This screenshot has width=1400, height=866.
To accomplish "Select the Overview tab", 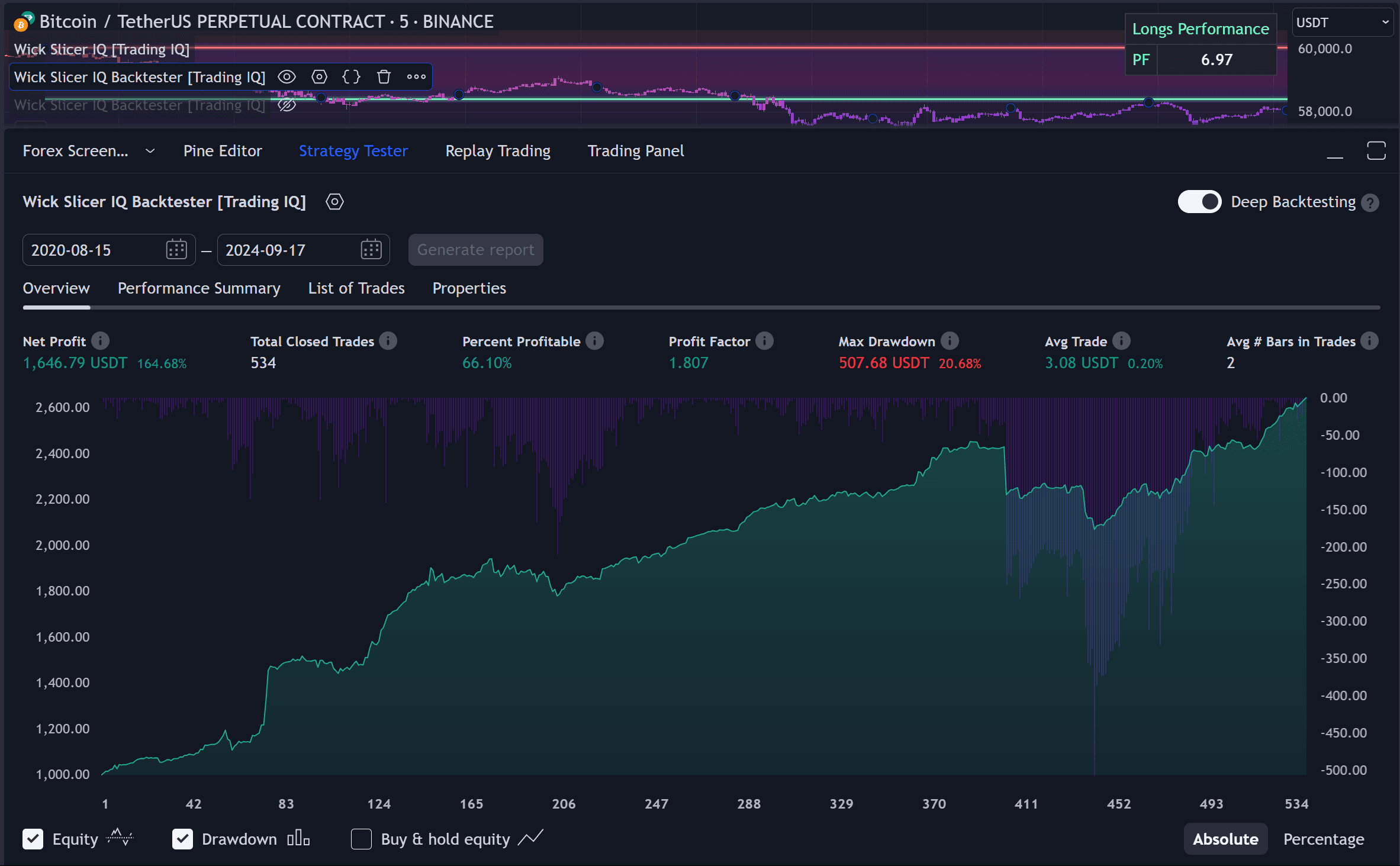I will coord(56,288).
